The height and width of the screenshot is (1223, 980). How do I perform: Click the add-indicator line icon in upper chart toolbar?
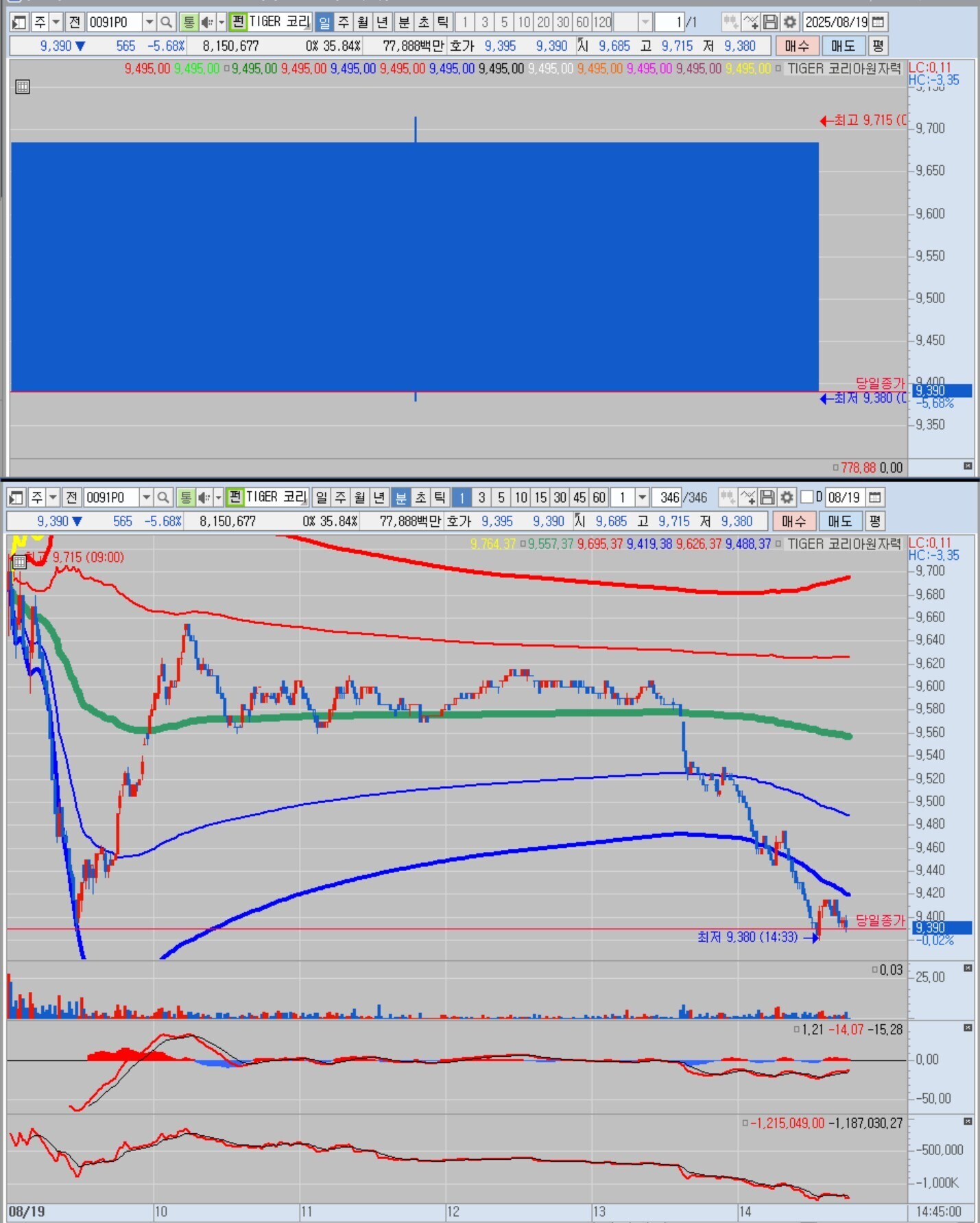[x=750, y=22]
